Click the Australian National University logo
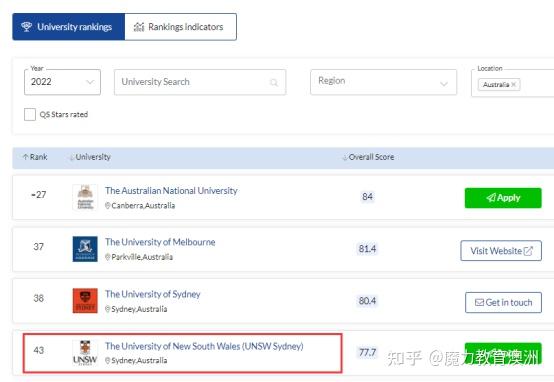This screenshot has width=554, height=382. pyautogui.click(x=85, y=197)
